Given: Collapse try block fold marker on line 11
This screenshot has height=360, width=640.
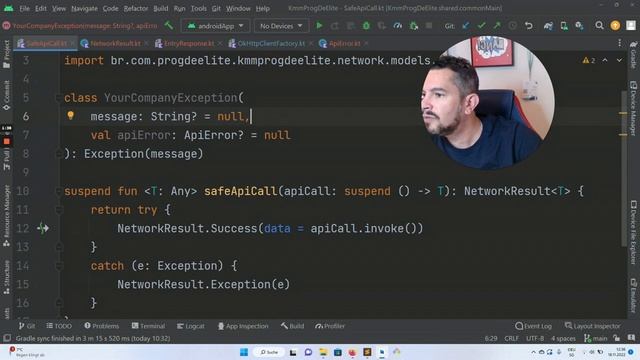Looking at the screenshot, I should coord(58,210).
